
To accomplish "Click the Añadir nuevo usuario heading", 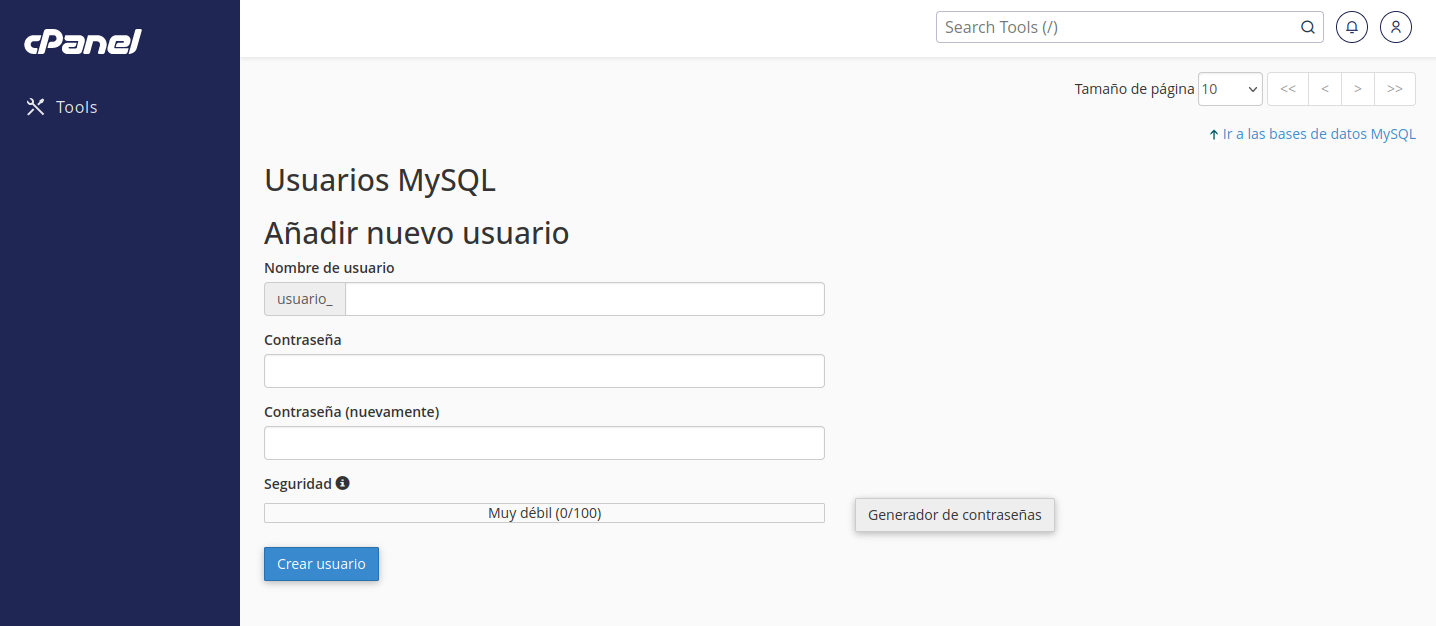I will tap(417, 233).
